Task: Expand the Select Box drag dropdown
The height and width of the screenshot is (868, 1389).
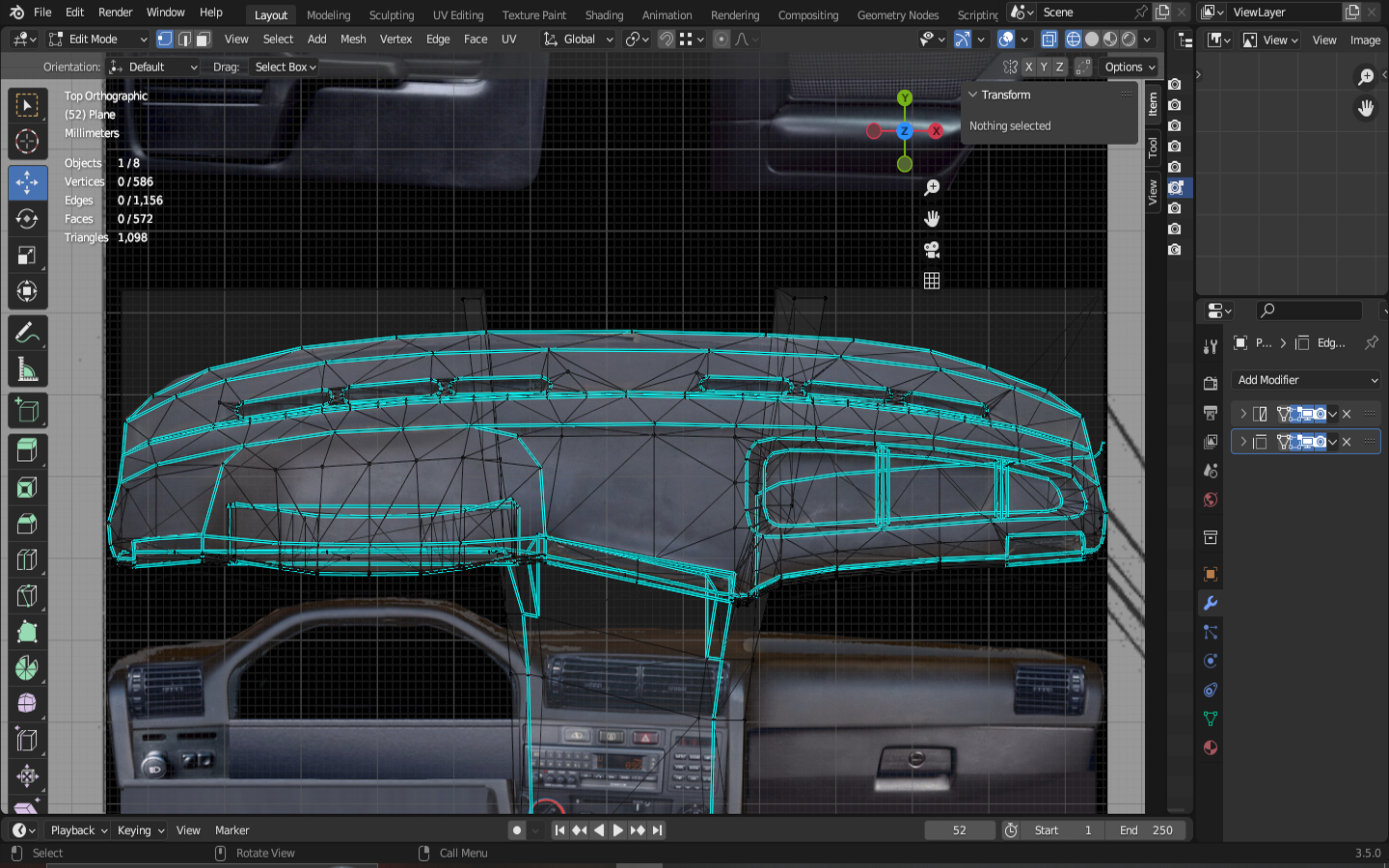Action: point(285,67)
